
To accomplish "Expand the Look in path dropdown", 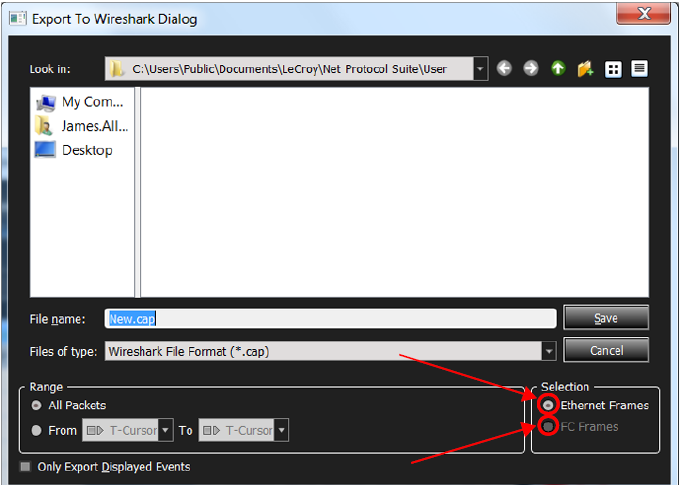I will point(480,68).
